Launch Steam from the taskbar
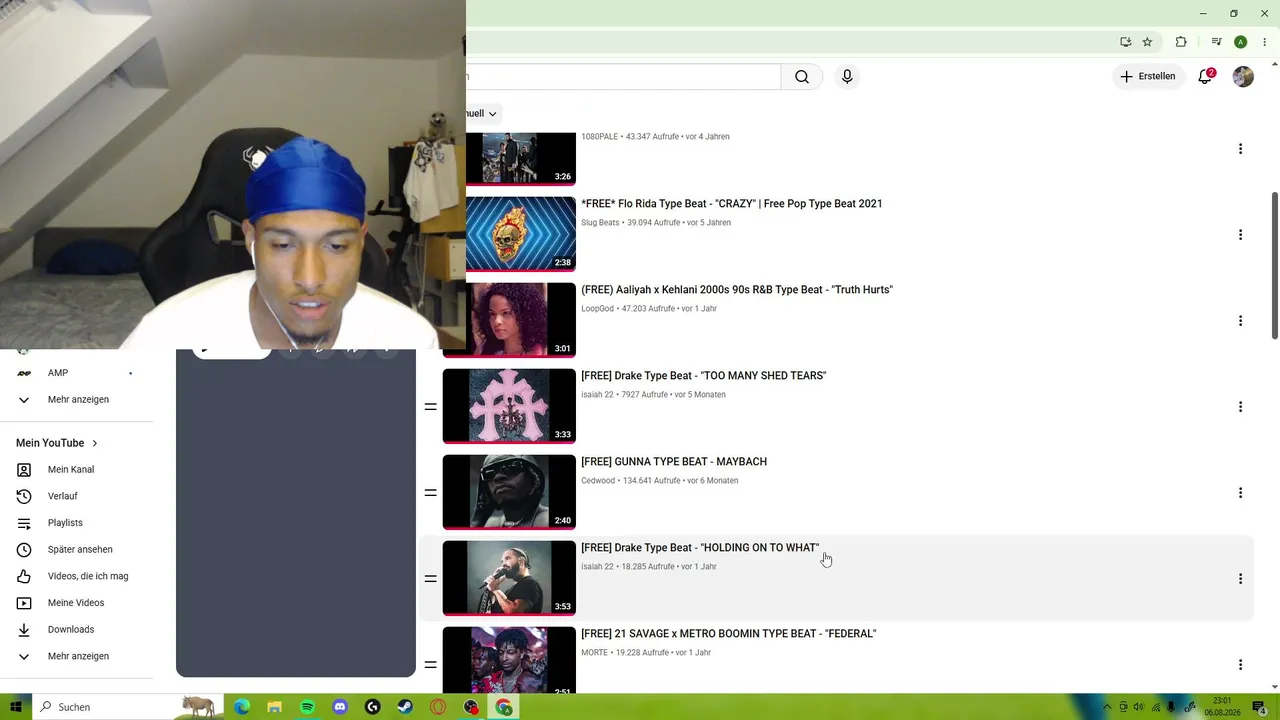Viewport: 1280px width, 720px height. tap(405, 707)
